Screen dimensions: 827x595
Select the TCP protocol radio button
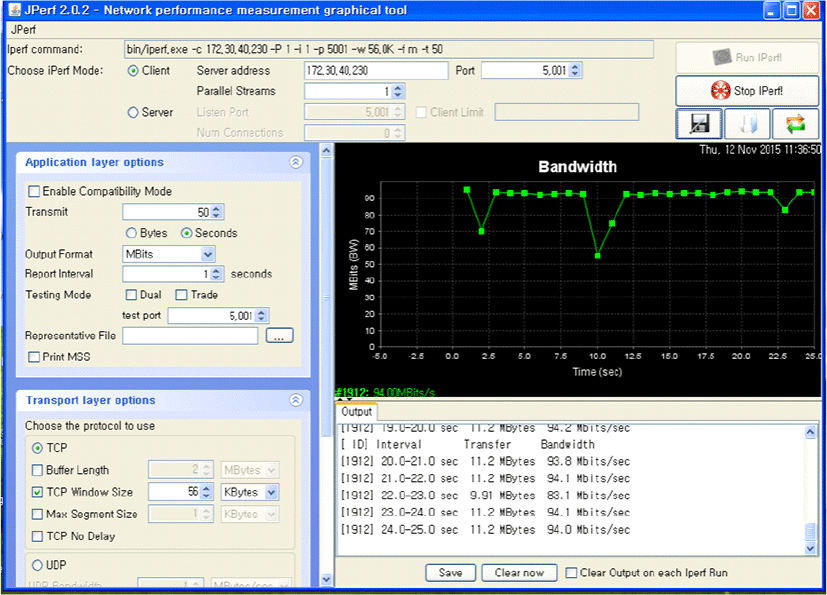pyautogui.click(x=37, y=448)
